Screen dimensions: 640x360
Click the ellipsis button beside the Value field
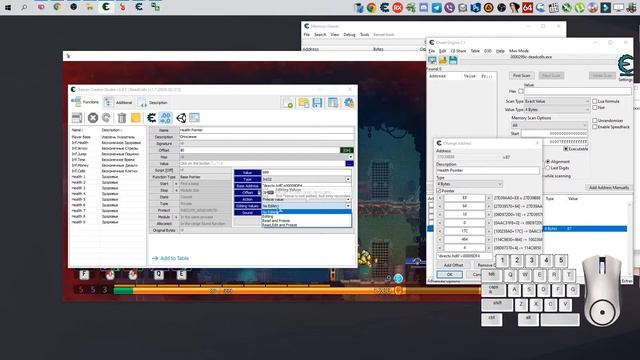(x=349, y=163)
